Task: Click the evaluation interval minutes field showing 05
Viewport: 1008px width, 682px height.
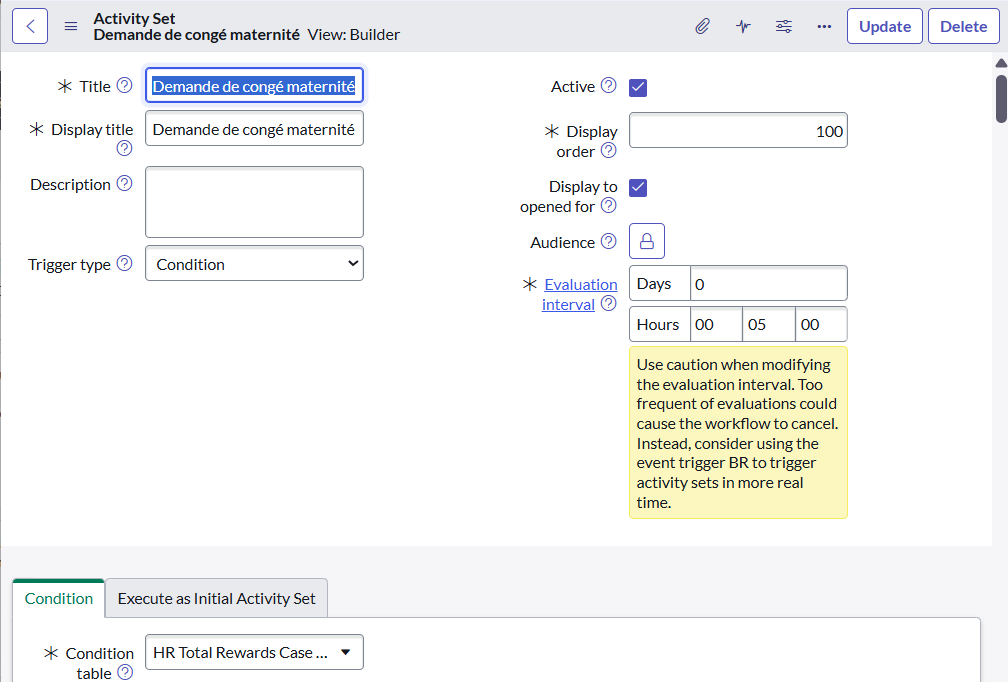Action: [x=769, y=324]
